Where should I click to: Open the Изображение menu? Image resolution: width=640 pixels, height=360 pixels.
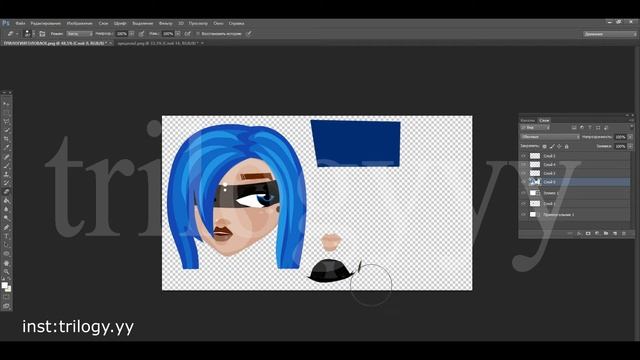tap(80, 24)
